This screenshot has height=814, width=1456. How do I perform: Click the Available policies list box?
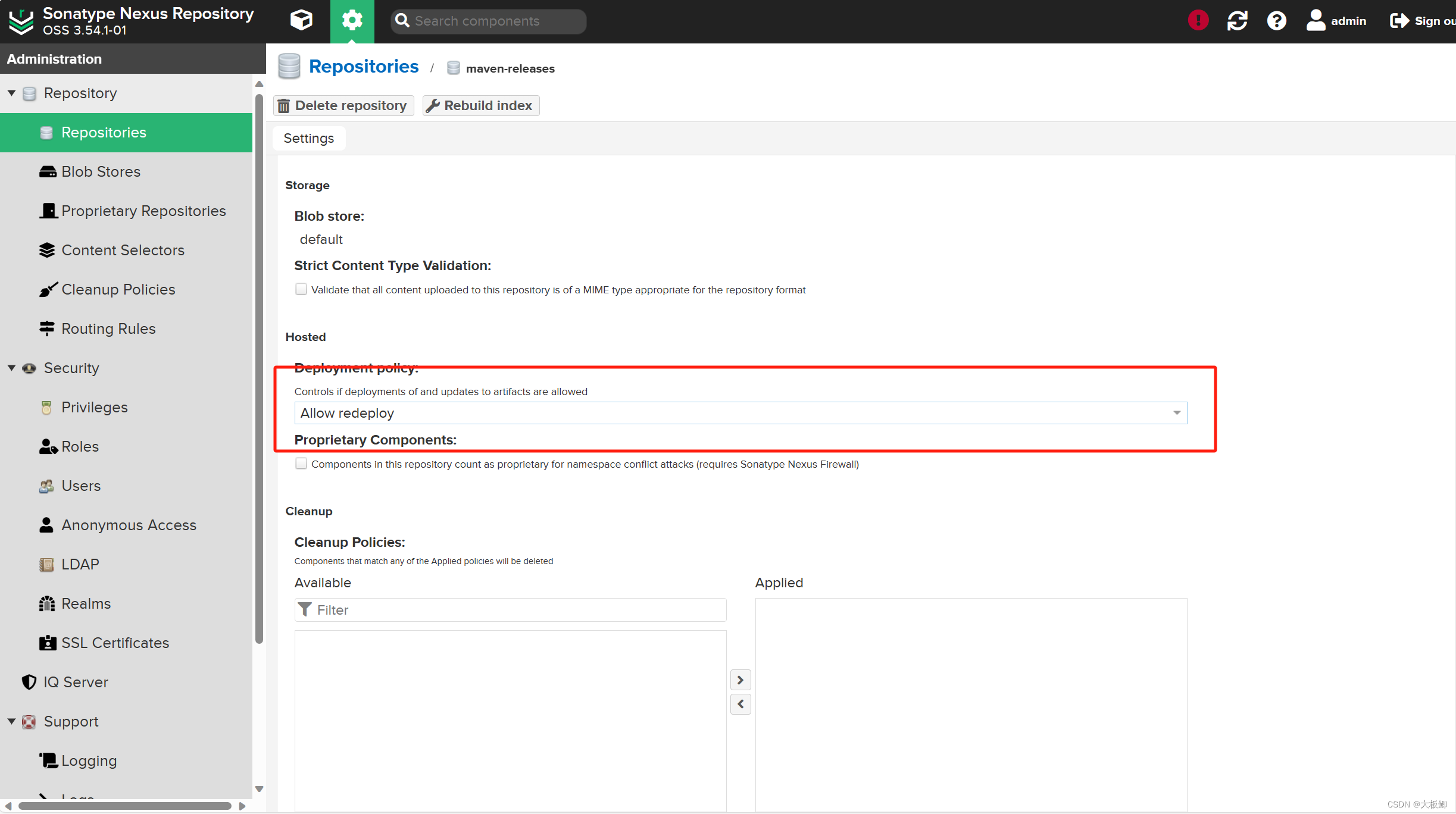point(510,721)
